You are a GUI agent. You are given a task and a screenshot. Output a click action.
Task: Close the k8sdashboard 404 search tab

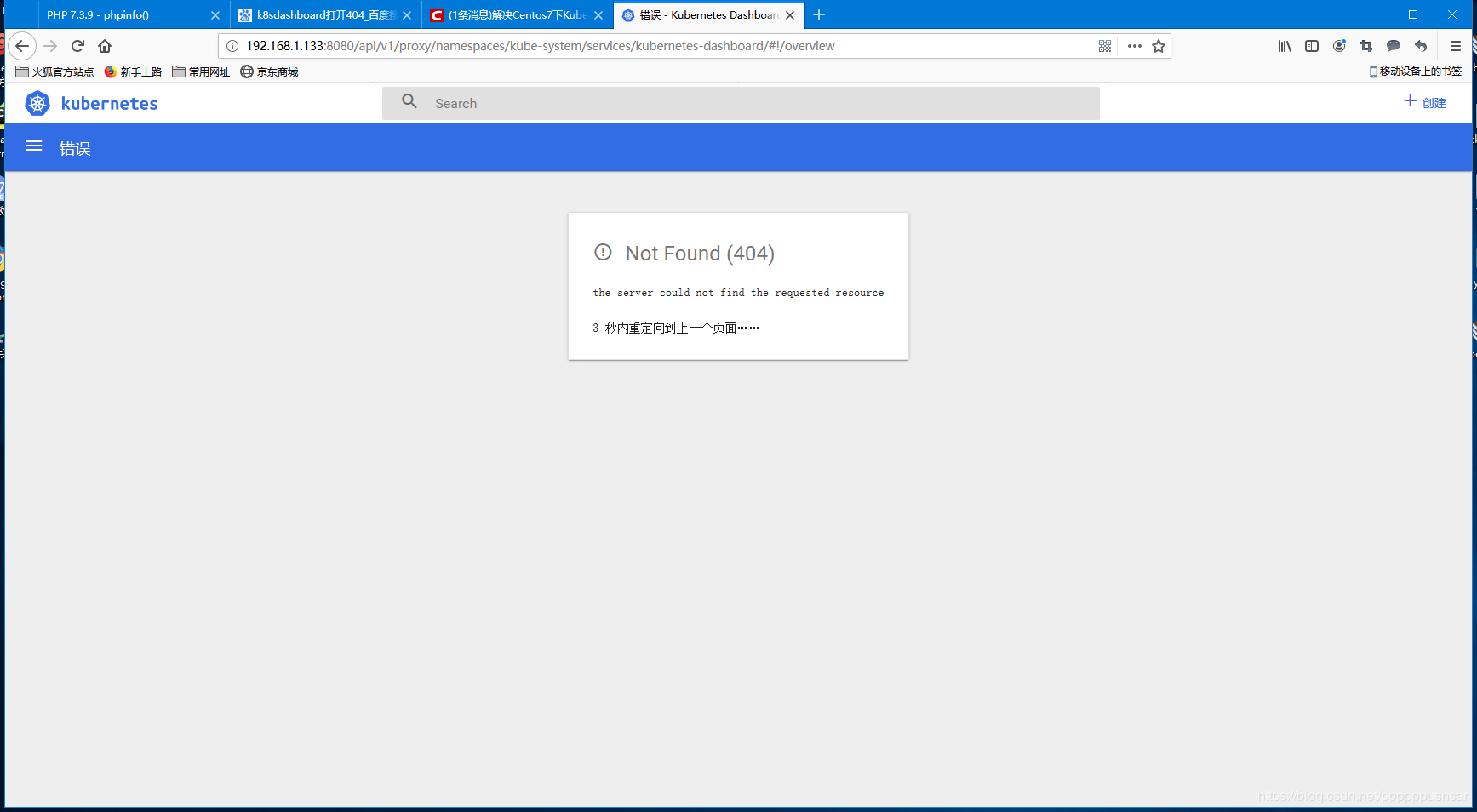[x=407, y=15]
